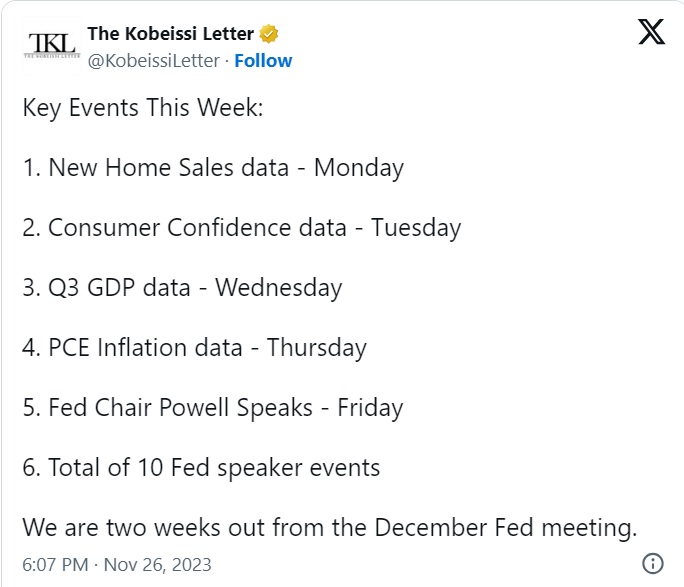Click the word 'Friday' in item five
Viewport: 684px width, 587px height.
click(370, 408)
